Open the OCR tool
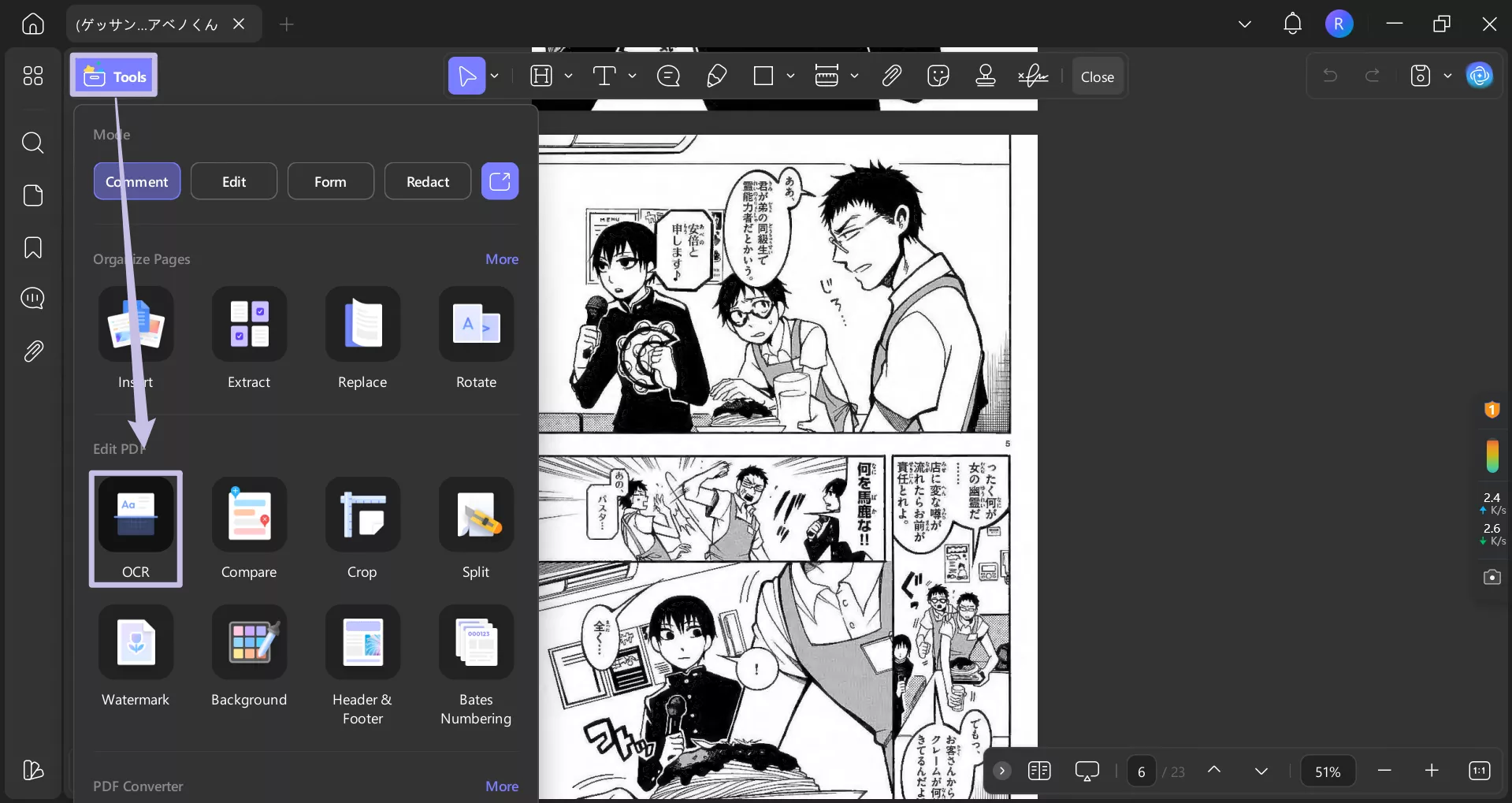The image size is (1512, 803). point(136,515)
